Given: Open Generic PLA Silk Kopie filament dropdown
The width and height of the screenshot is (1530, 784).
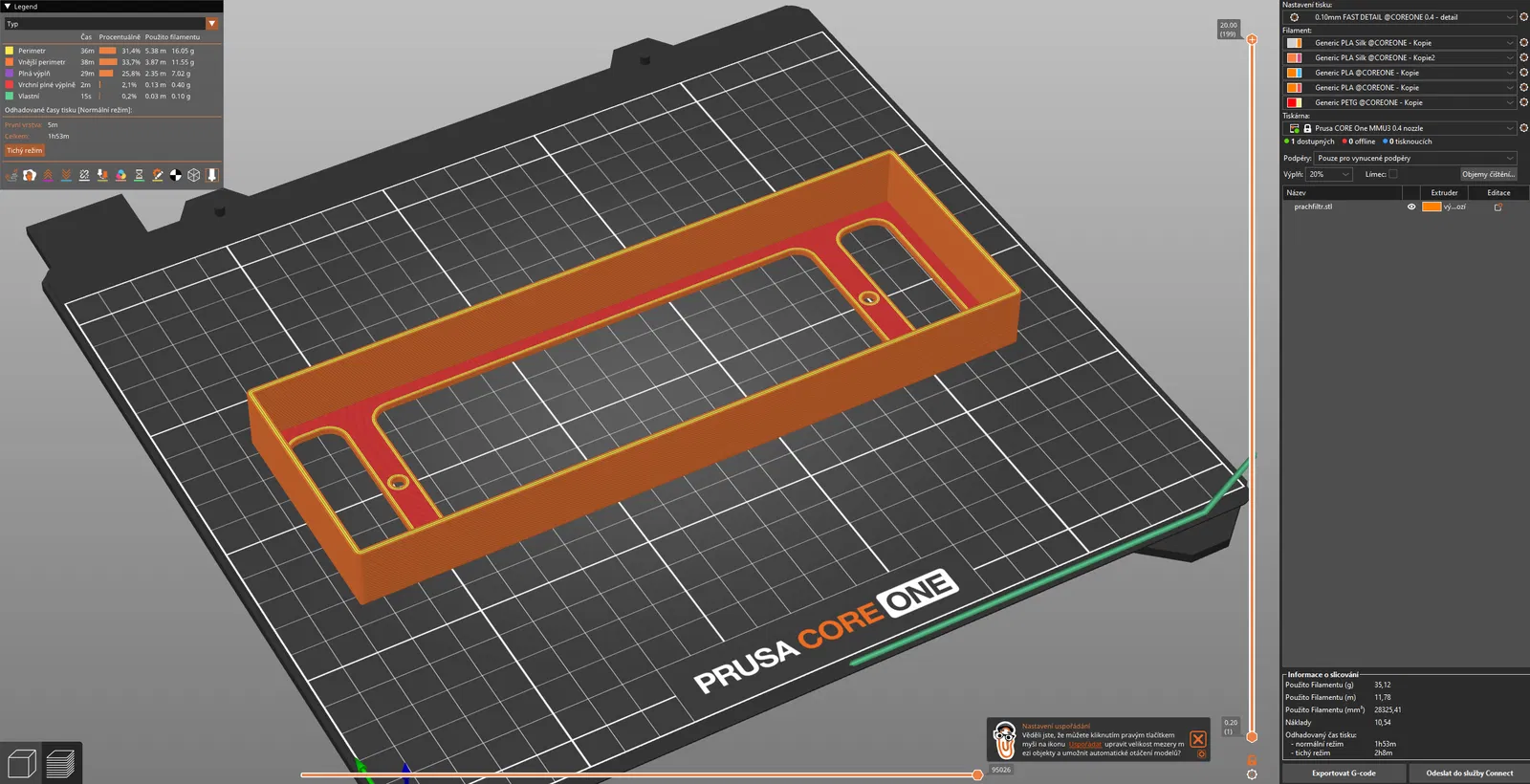Looking at the screenshot, I should 1400,43.
